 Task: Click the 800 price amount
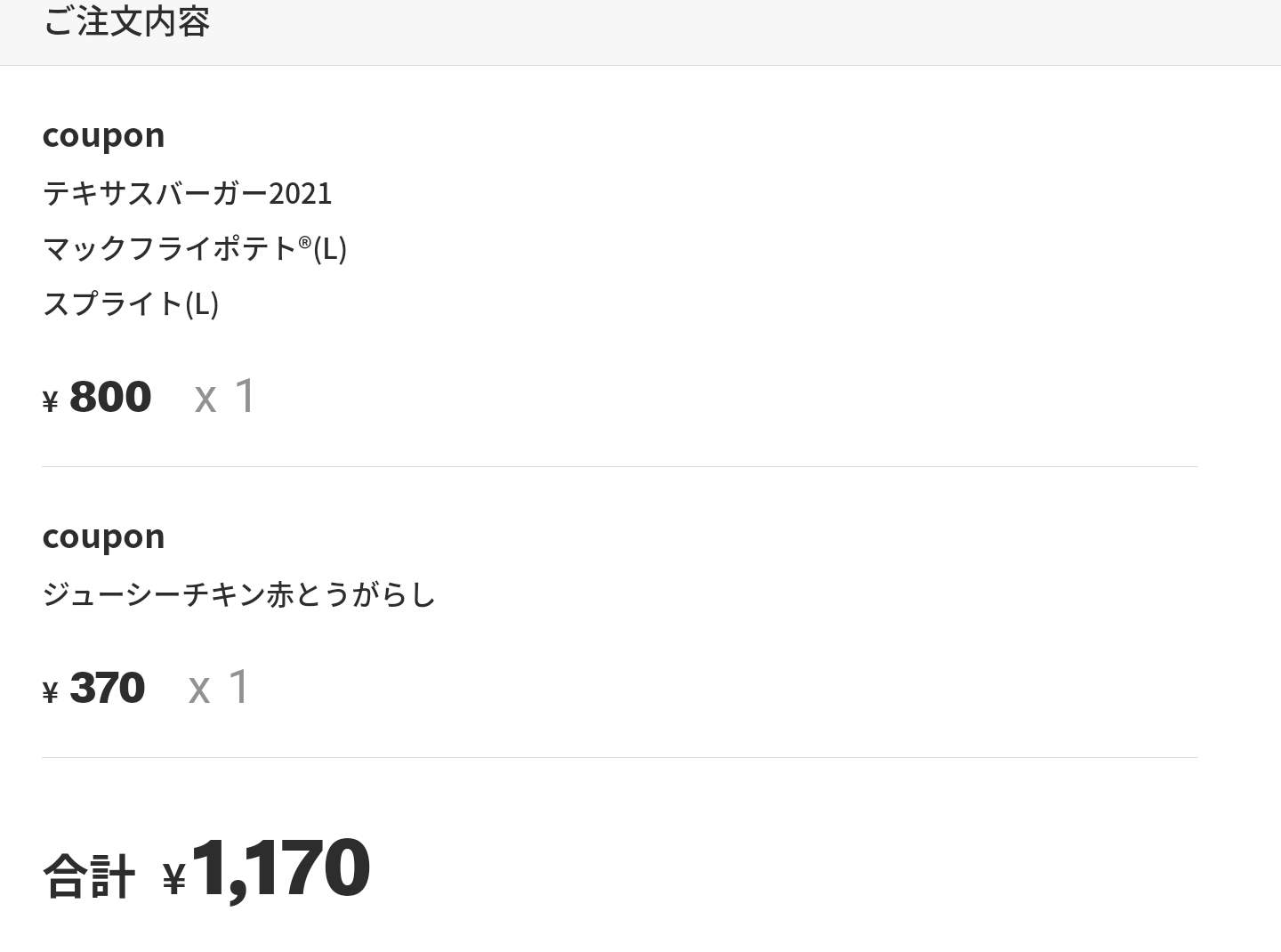pos(110,396)
